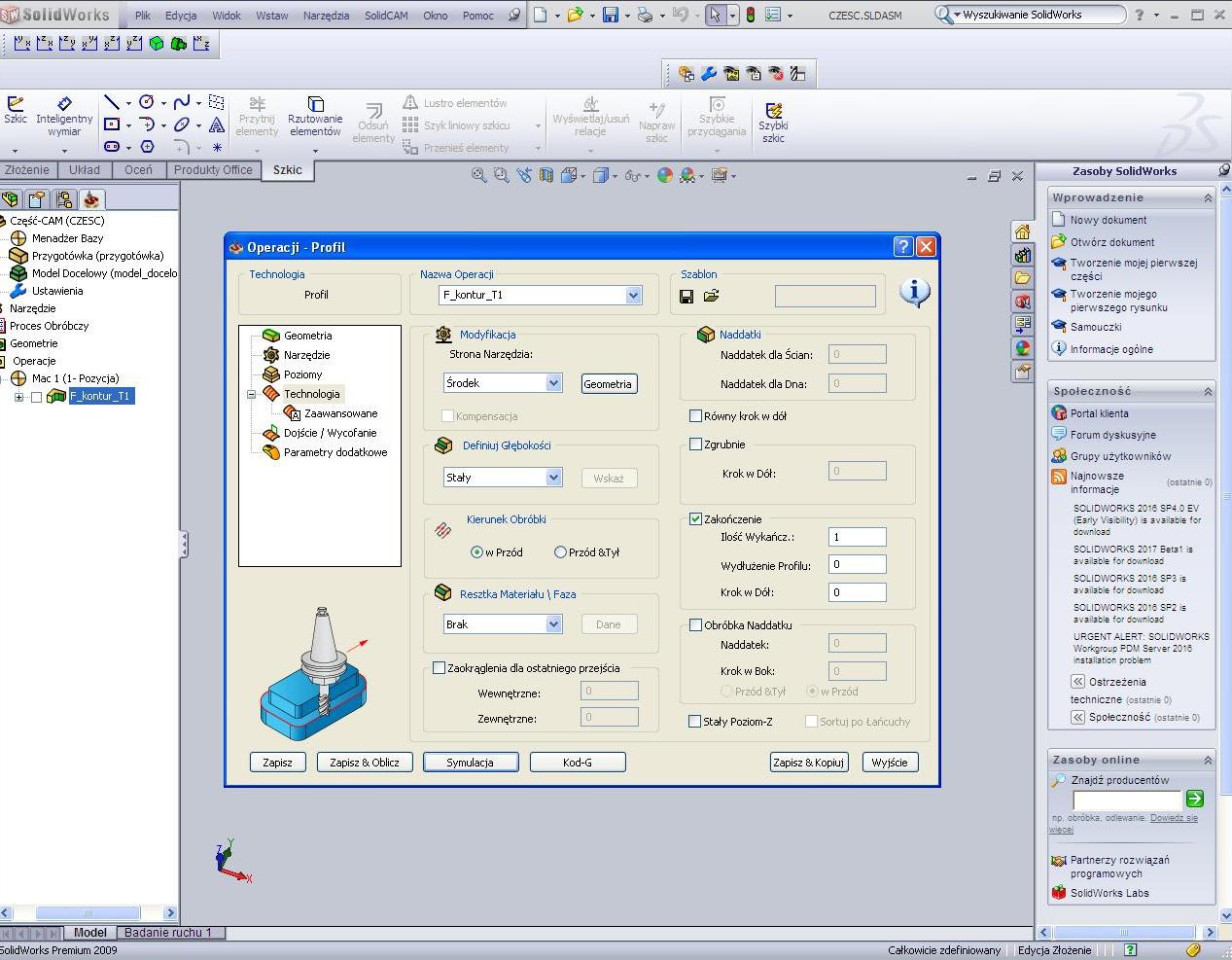Screen dimensions: 1232x960
Task: Toggle the Zgrubnie checkbox
Action: pos(695,444)
